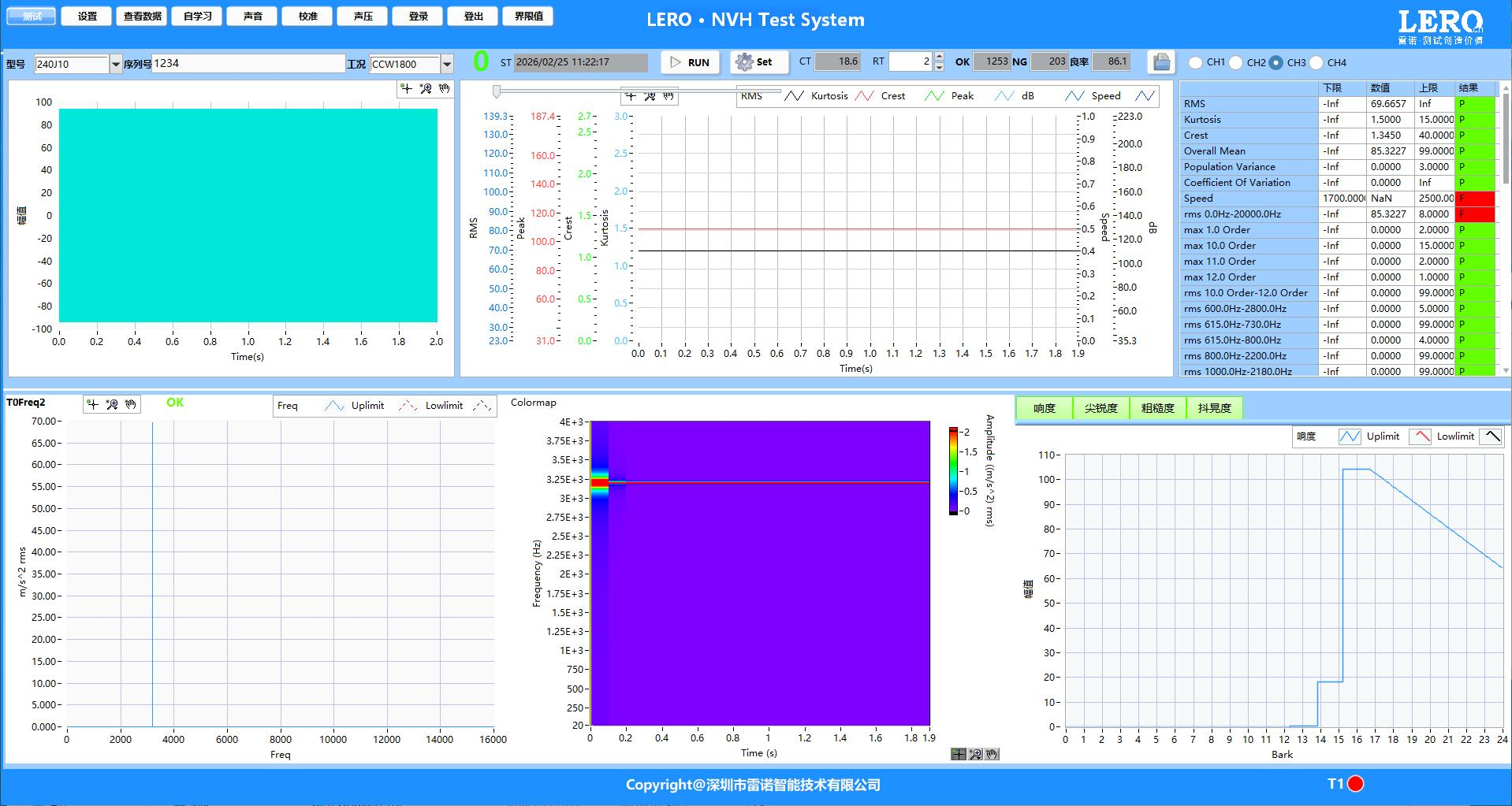This screenshot has width=1512, height=806.
Task: Open the 响度 loudness tab
Action: point(1044,408)
